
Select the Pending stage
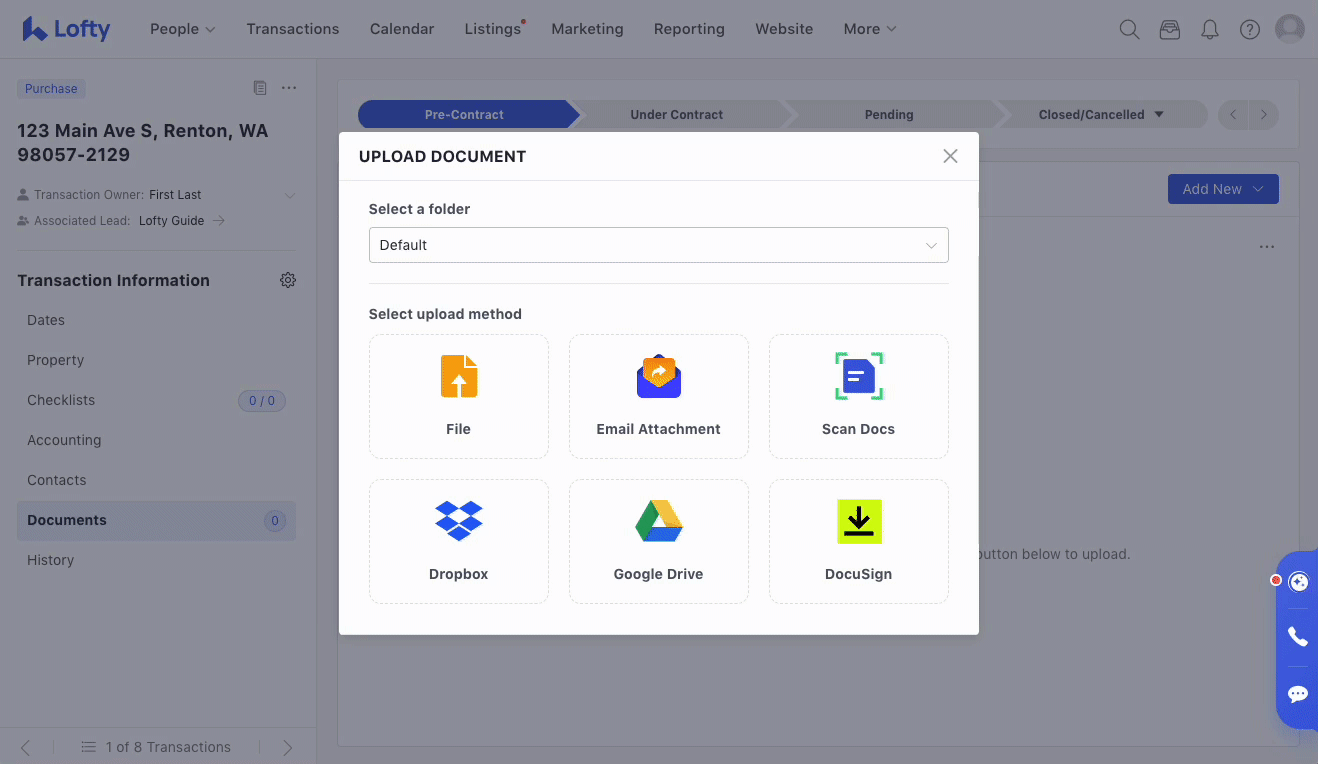(x=889, y=114)
